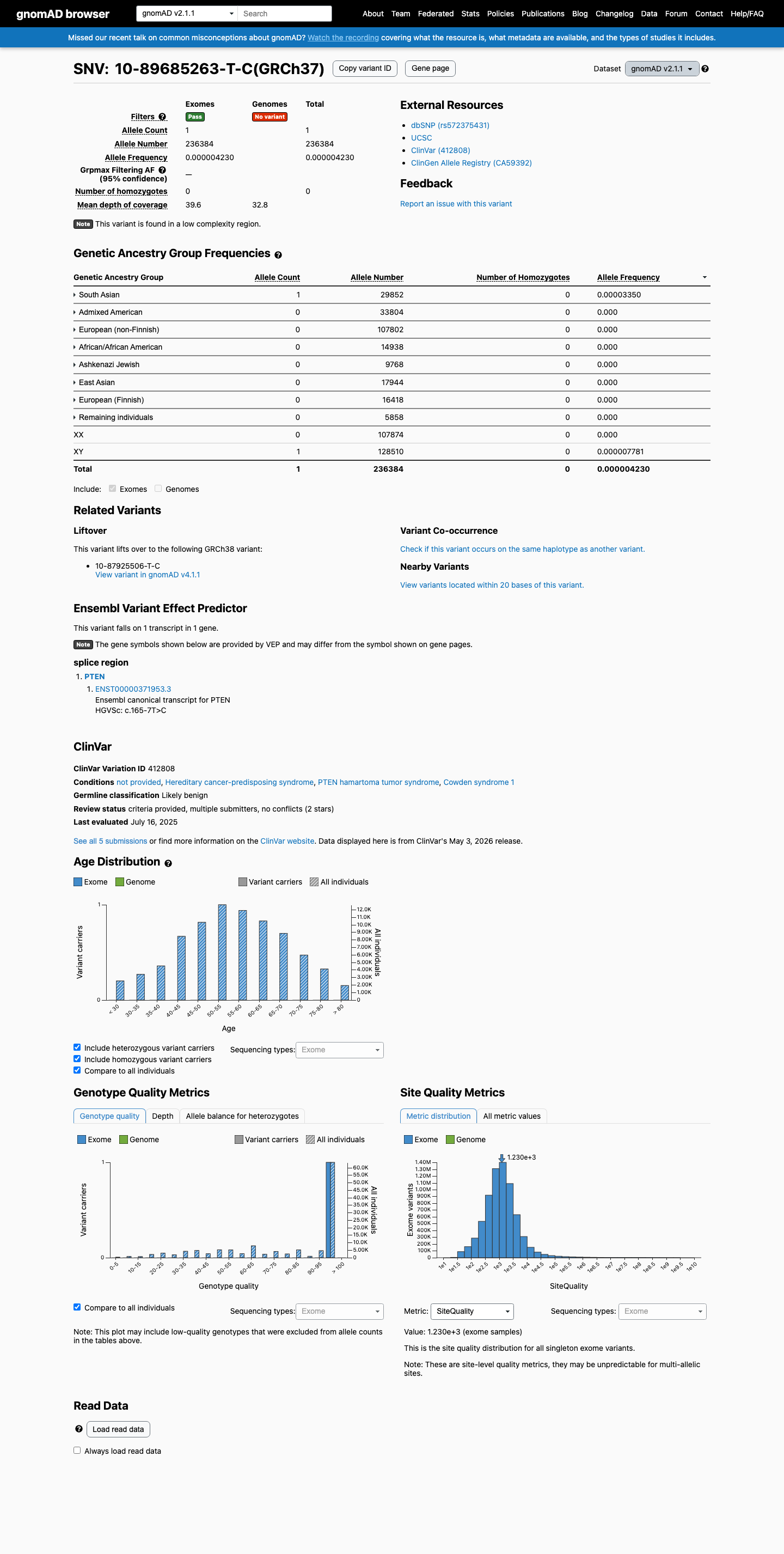Click the 50-55 age histogram bar
Viewport: 784px width, 1554px height.
(222, 953)
